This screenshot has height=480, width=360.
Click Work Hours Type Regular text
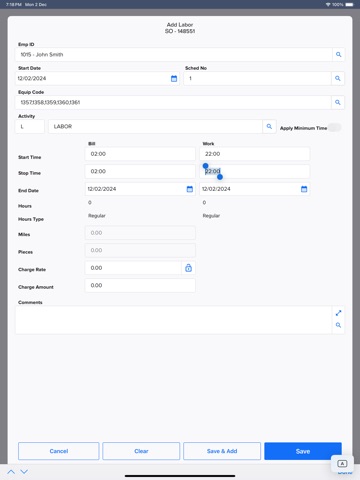point(211,216)
